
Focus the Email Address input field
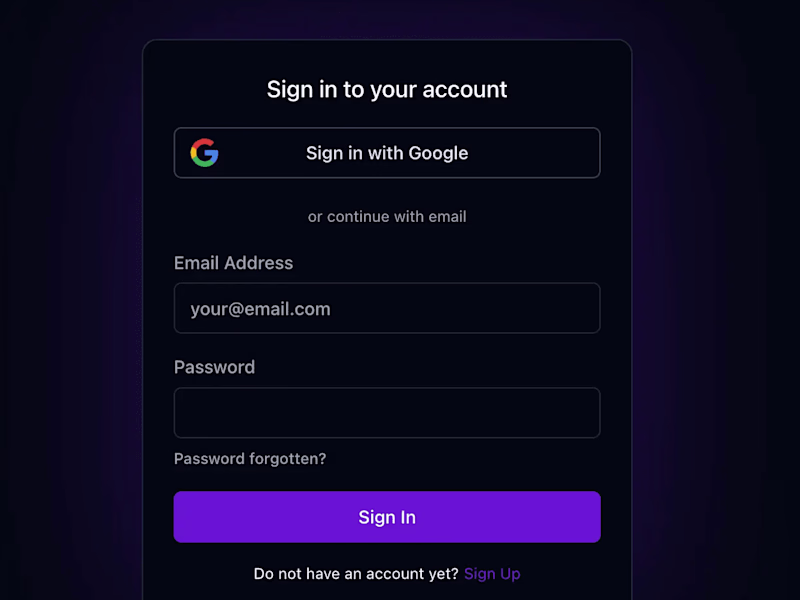pos(387,308)
